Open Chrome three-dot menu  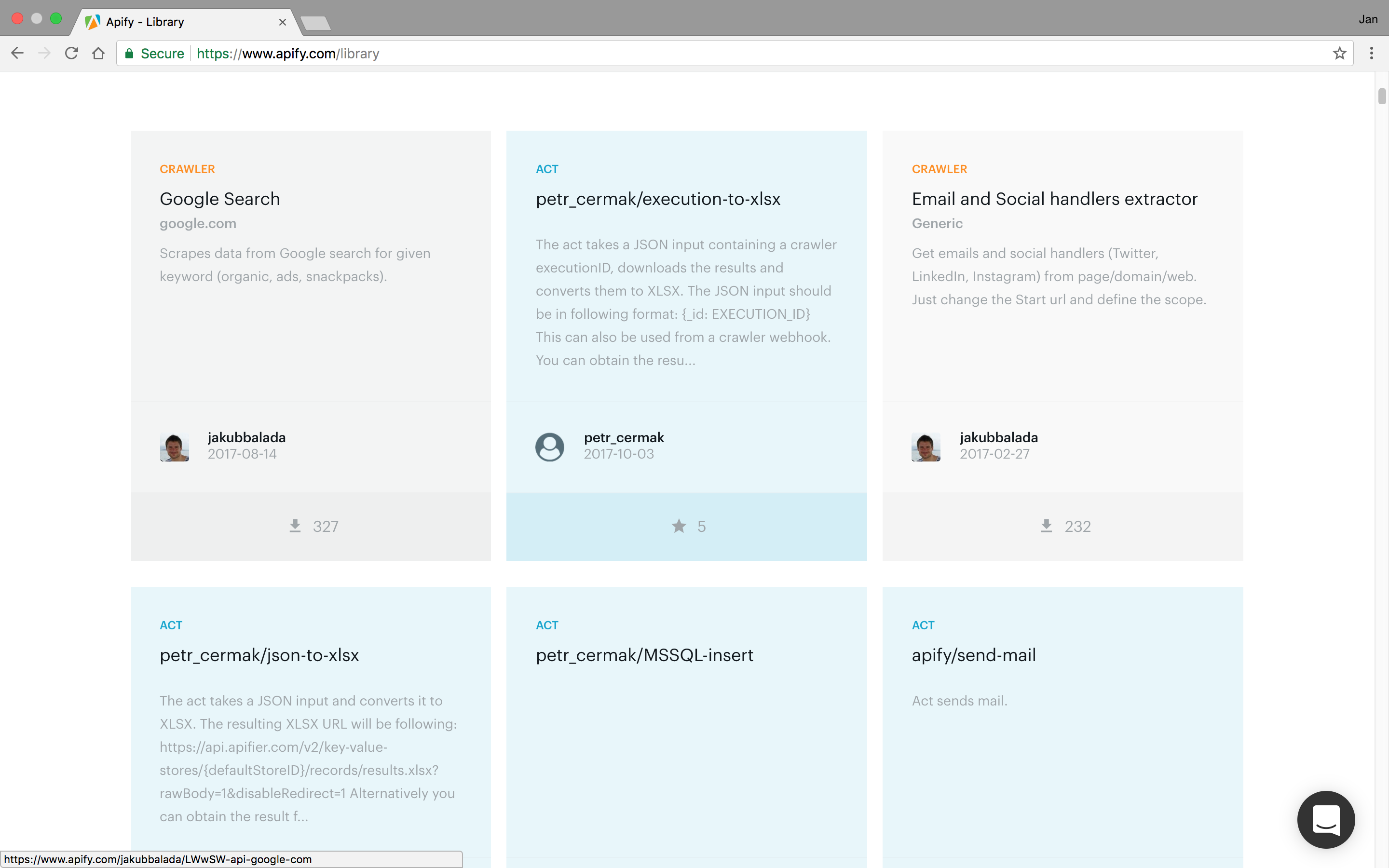1371,54
